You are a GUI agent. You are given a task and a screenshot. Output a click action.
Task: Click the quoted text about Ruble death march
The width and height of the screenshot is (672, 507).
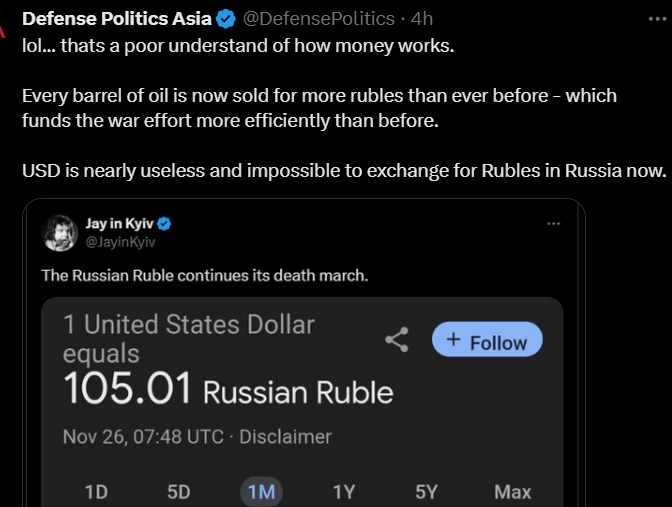tap(205, 275)
